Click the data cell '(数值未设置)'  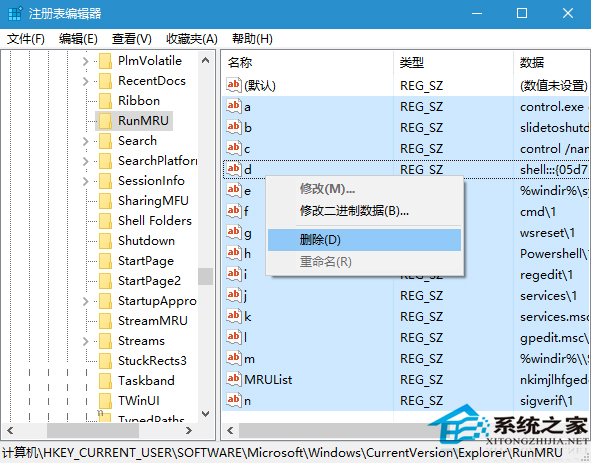pos(553,86)
